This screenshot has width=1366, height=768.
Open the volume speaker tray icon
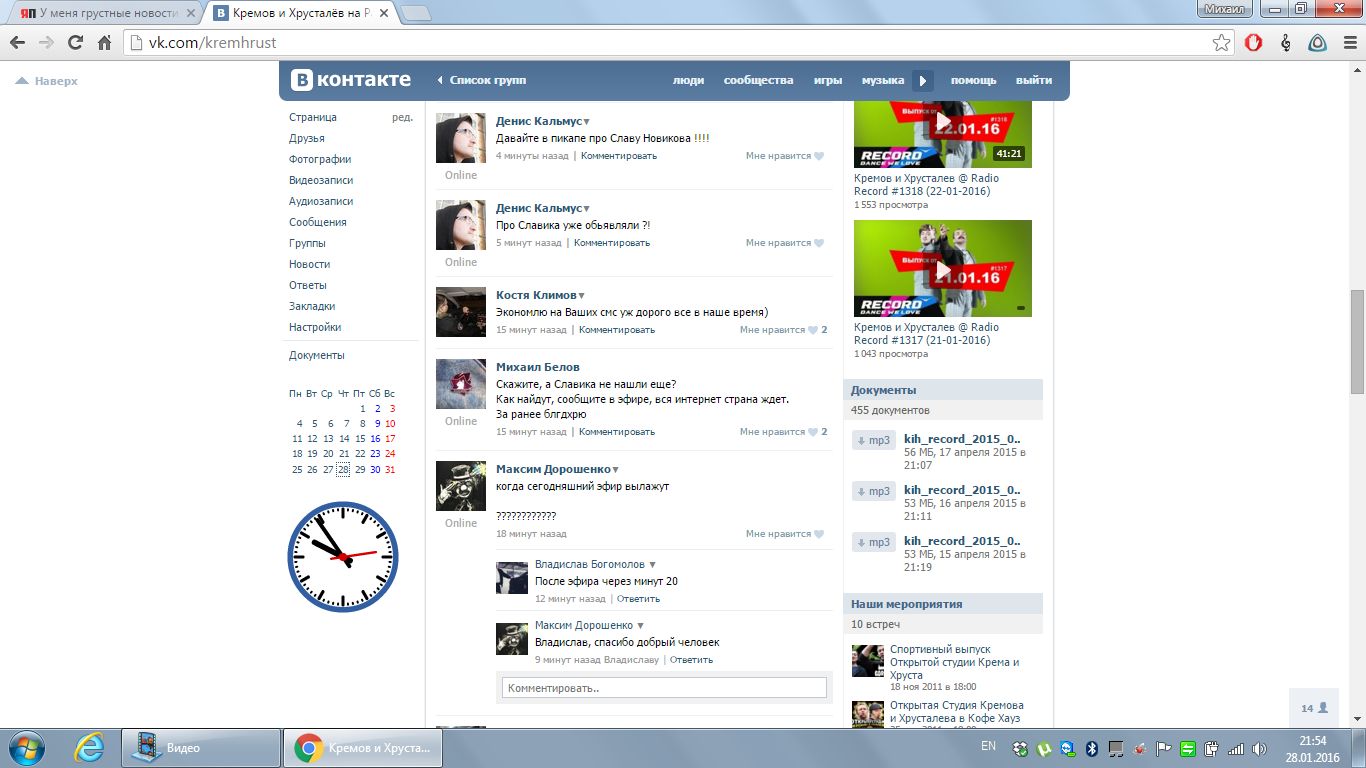(1260, 748)
